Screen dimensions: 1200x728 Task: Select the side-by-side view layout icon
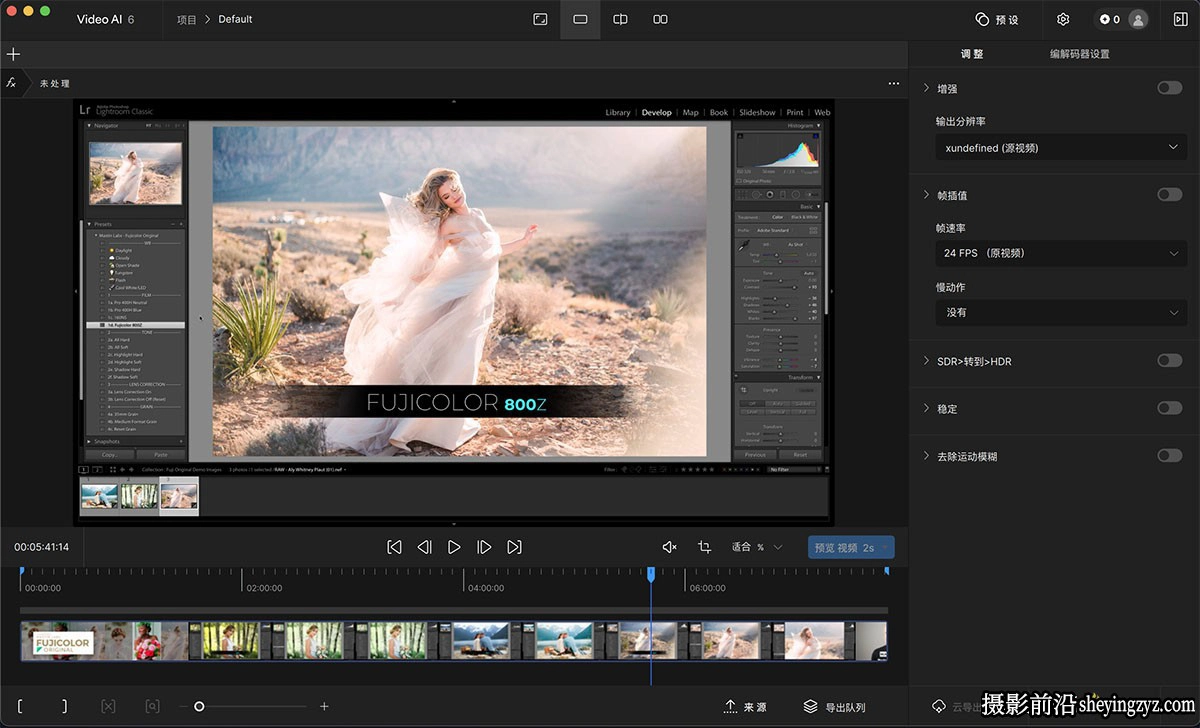pyautogui.click(x=660, y=19)
